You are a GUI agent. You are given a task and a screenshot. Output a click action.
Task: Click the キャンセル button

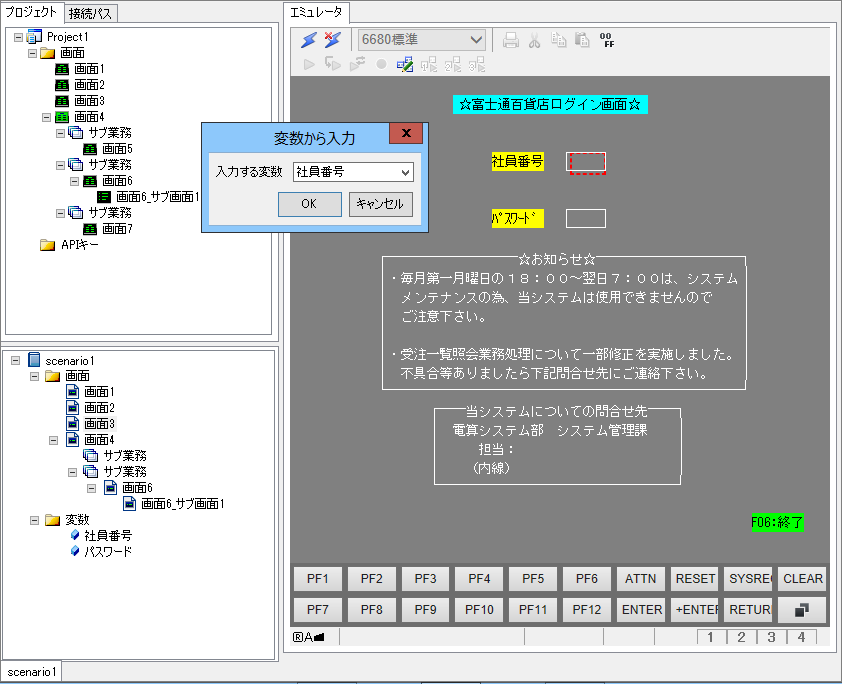click(380, 204)
